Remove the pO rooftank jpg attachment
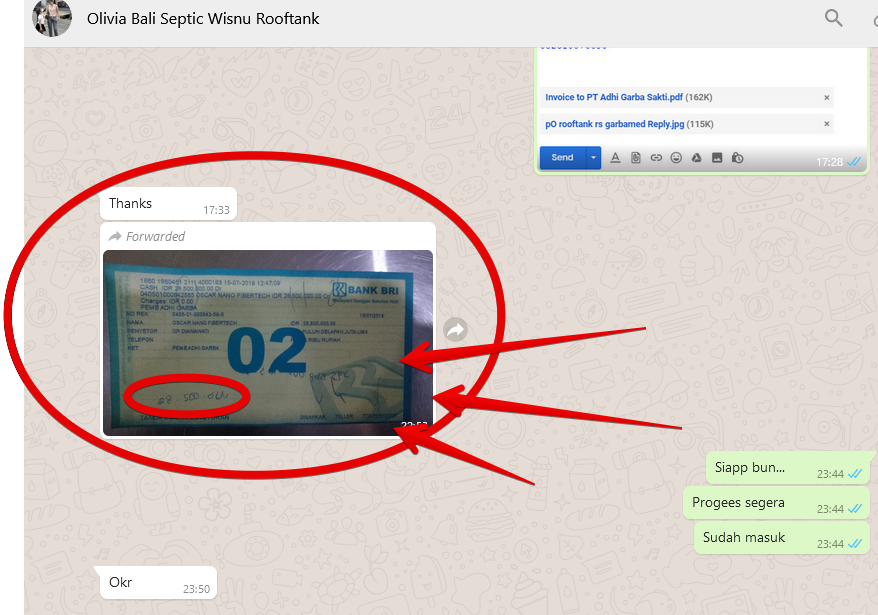The width and height of the screenshot is (878, 615). (826, 124)
